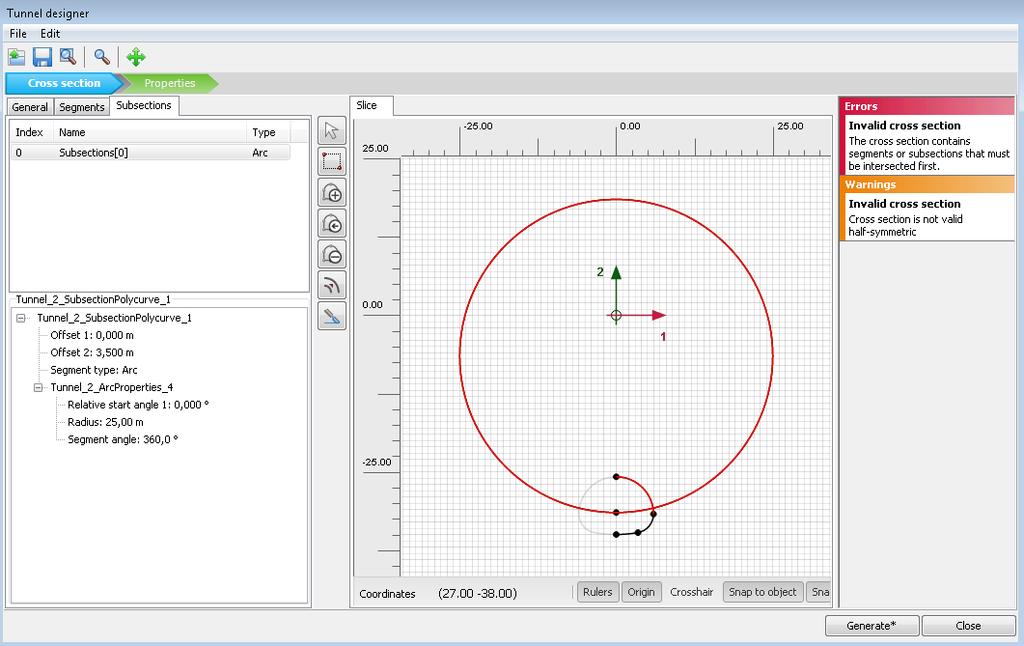Click the Generate* button
1024x646 pixels.
(x=872, y=626)
